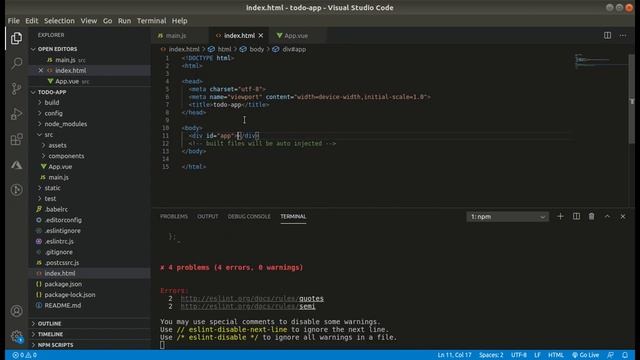Click the editor minimap overview
The width and height of the screenshot is (640, 360).
600,61
